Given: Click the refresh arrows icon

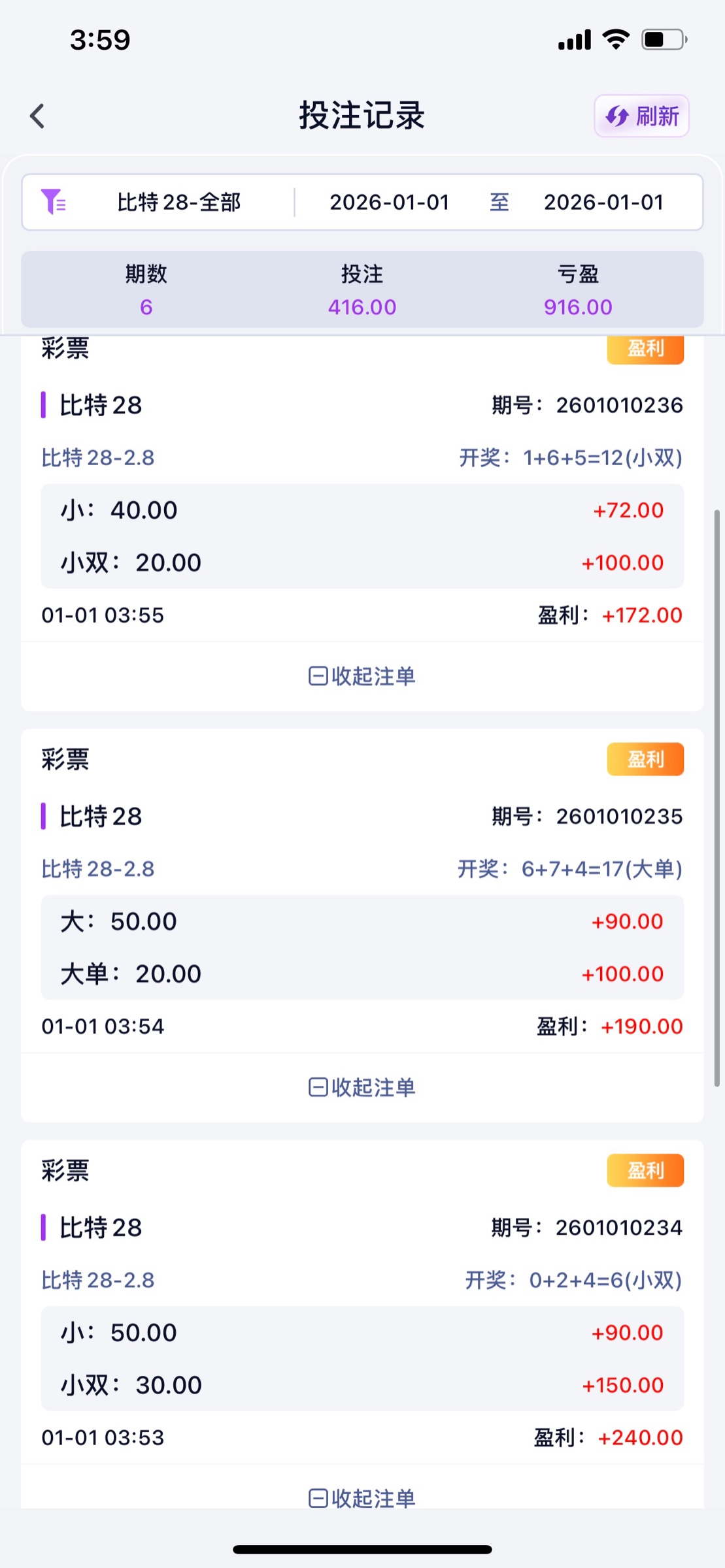Looking at the screenshot, I should (616, 116).
